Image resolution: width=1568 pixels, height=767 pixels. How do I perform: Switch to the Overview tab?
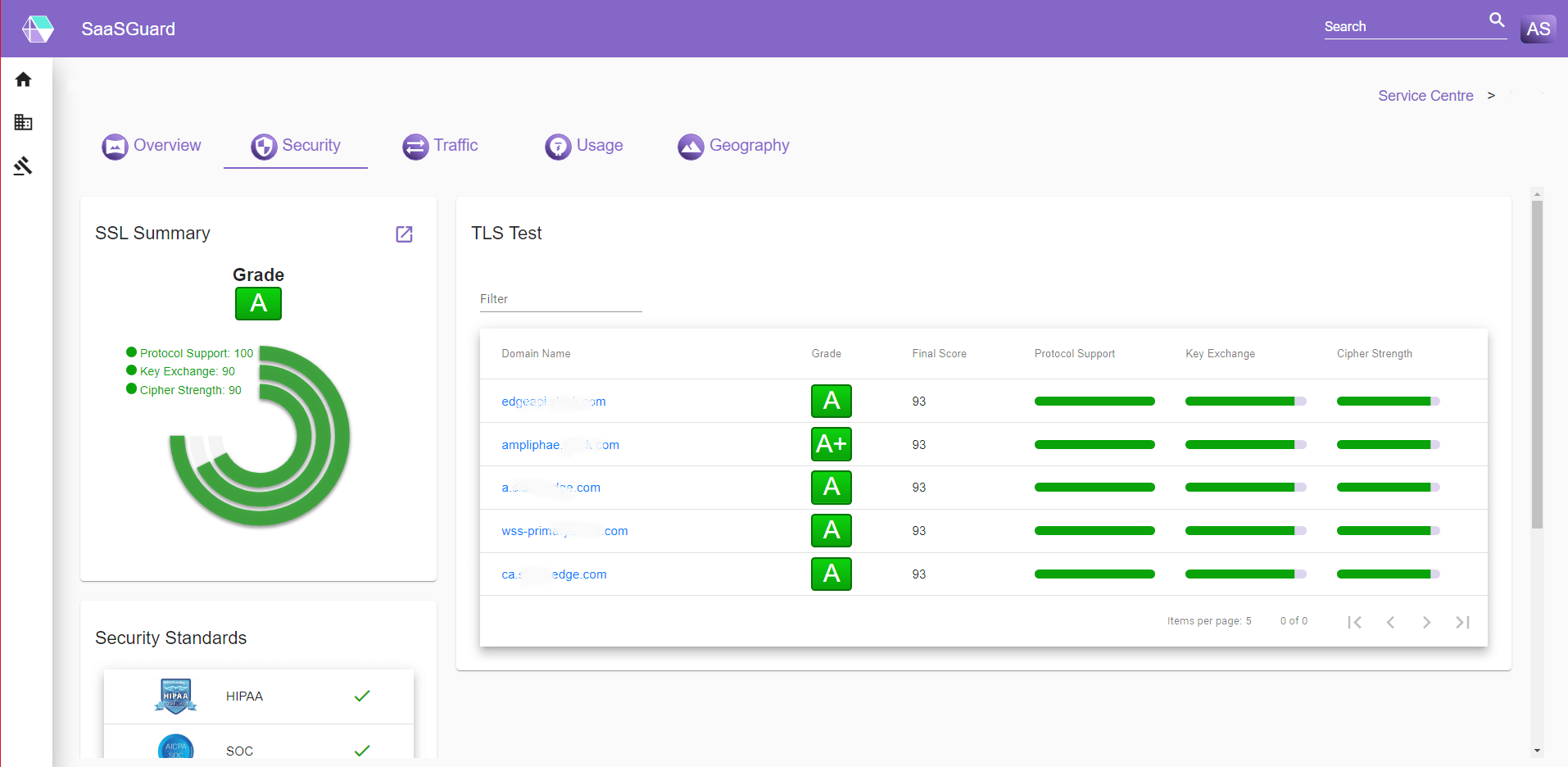coord(152,146)
